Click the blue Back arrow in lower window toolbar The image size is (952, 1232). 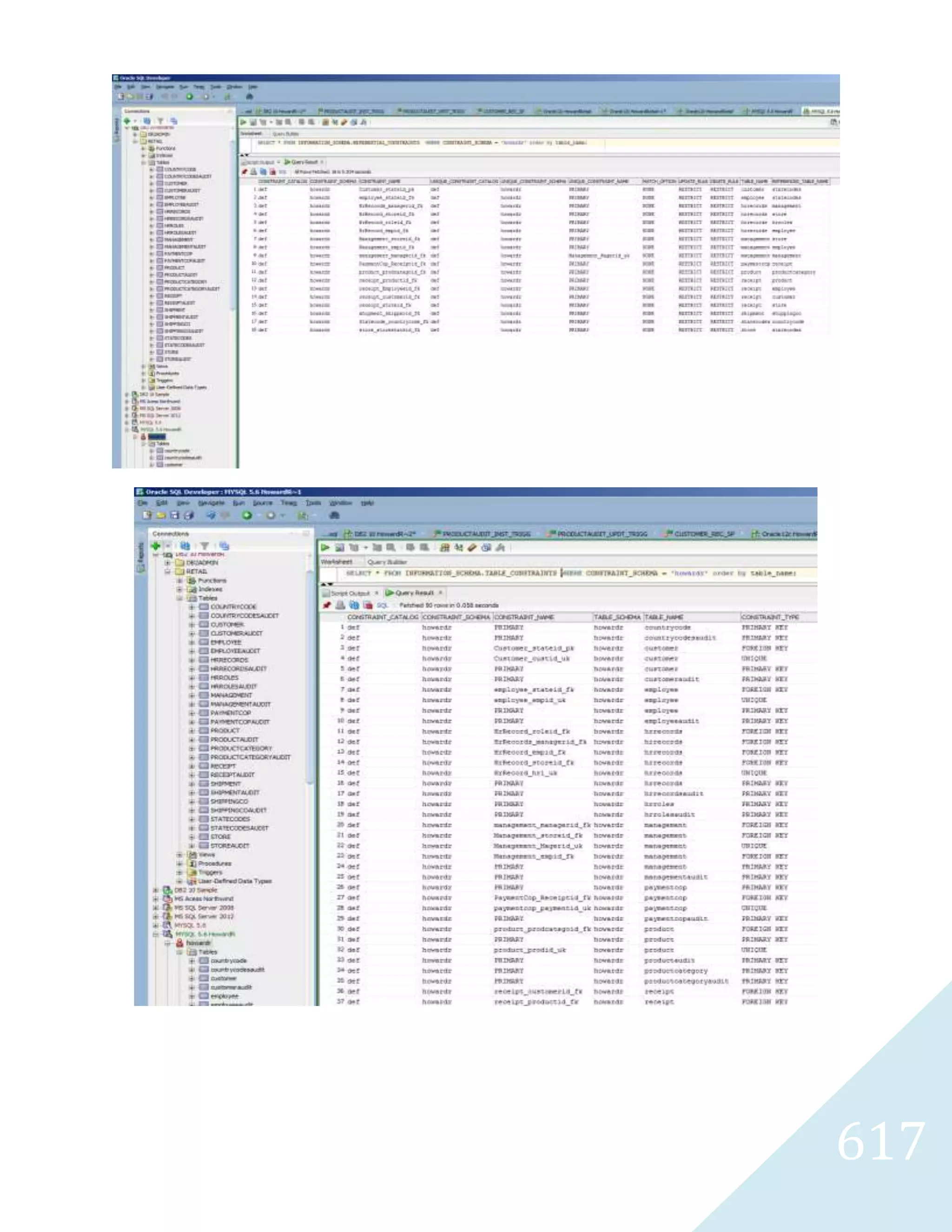[211, 515]
